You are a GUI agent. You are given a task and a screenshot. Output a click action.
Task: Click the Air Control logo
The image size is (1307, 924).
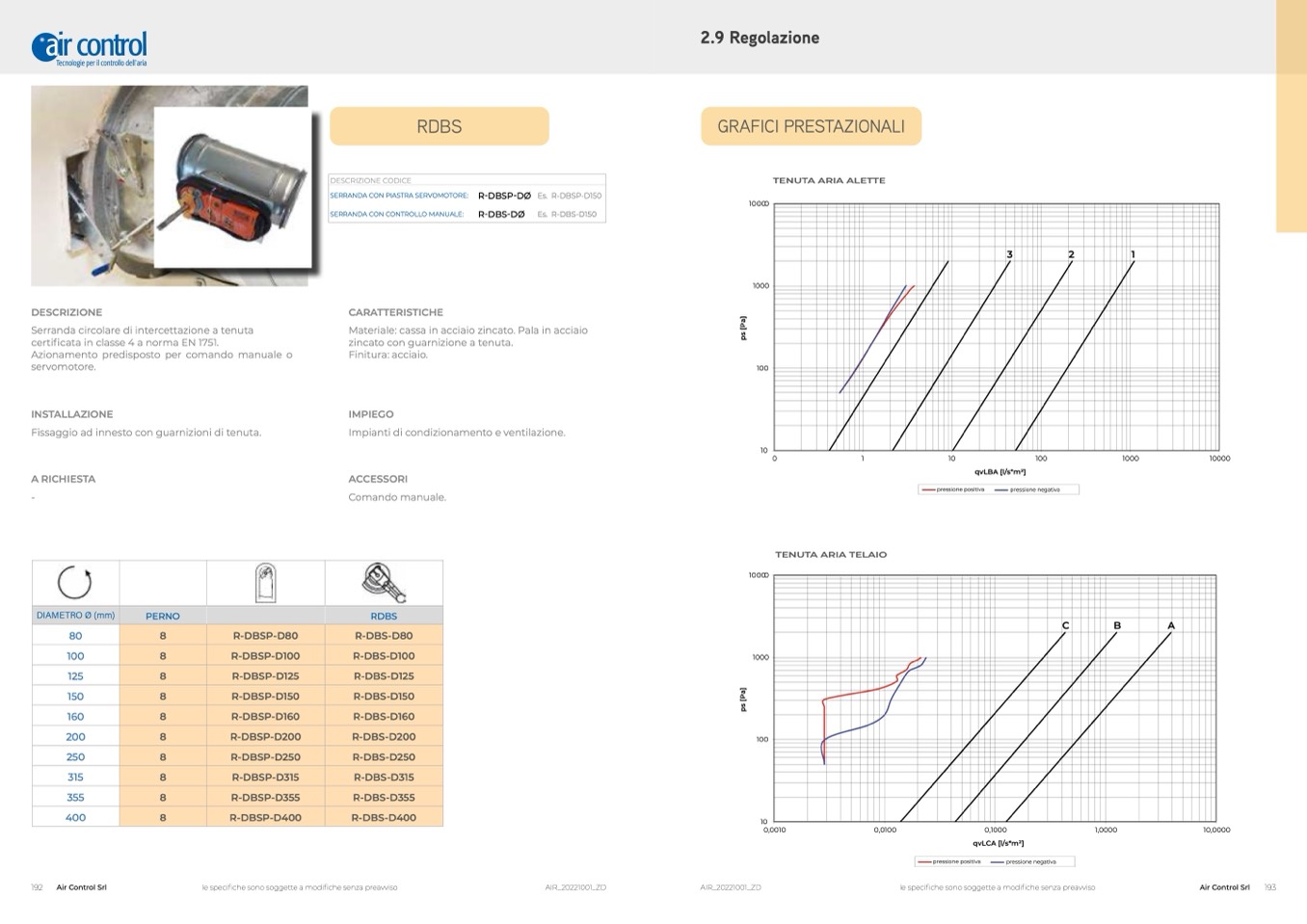tap(90, 46)
